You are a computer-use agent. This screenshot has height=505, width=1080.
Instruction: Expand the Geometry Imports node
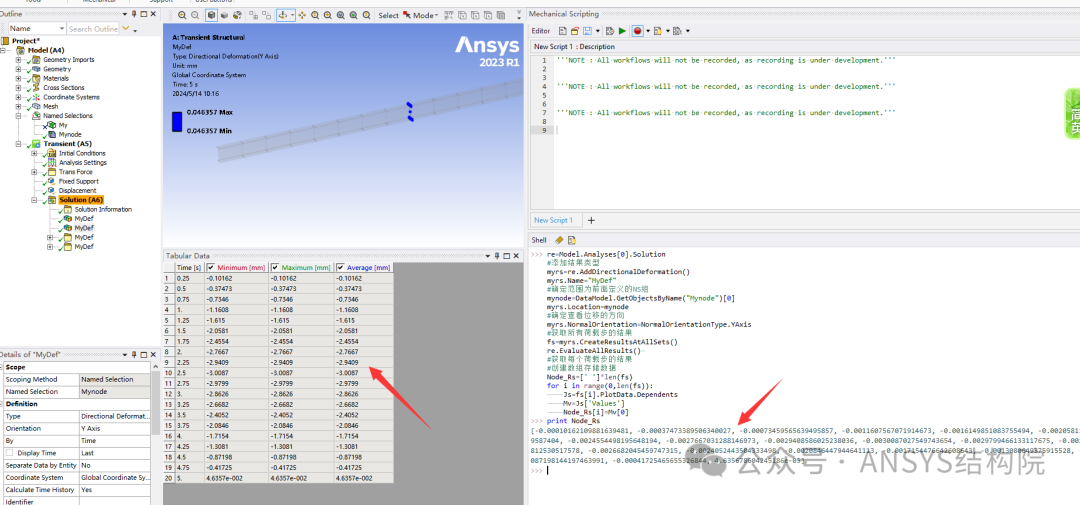(19, 60)
